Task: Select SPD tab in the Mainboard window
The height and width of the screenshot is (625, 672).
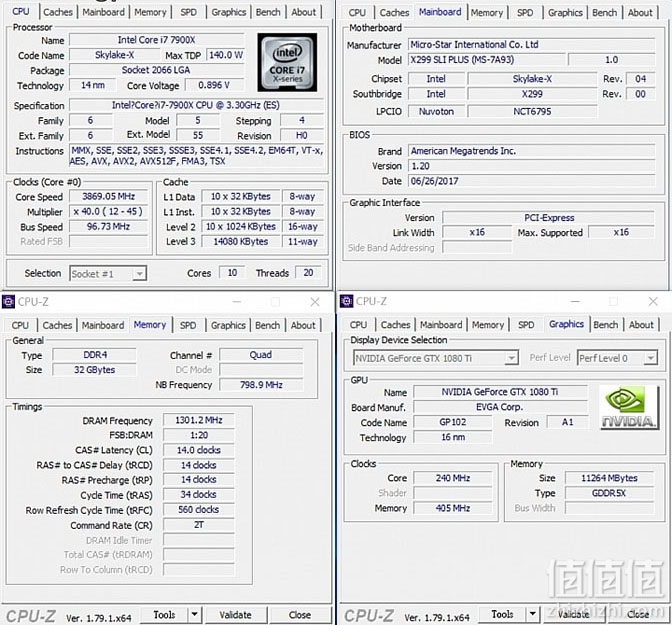Action: tap(525, 12)
